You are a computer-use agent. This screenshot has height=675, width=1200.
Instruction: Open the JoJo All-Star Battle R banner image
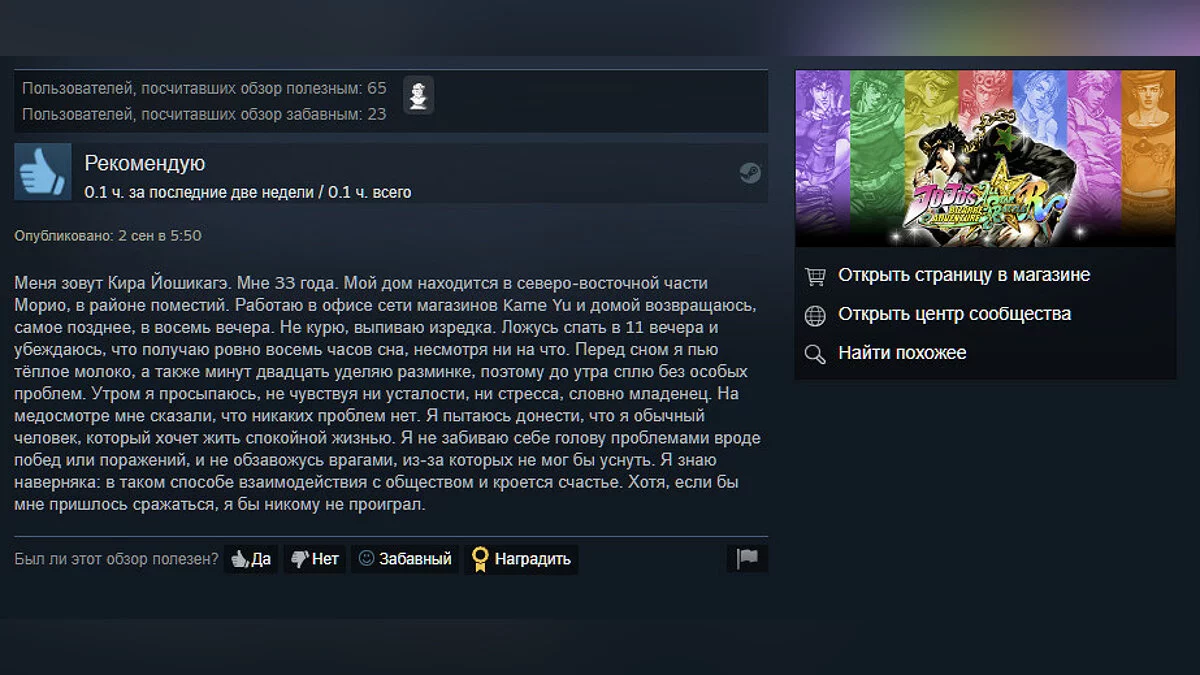[985, 158]
